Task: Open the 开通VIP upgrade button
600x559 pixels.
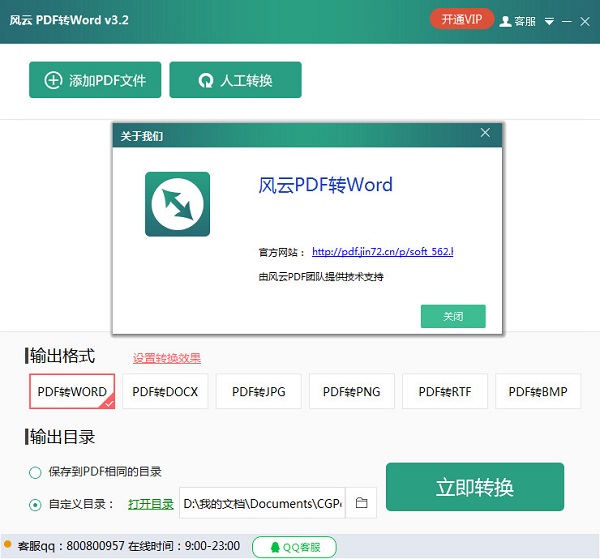Action: click(461, 19)
